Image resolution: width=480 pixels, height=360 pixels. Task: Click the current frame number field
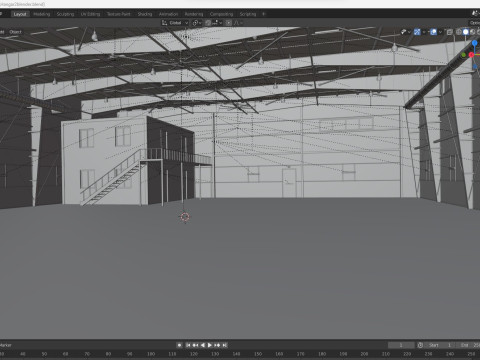click(x=401, y=345)
